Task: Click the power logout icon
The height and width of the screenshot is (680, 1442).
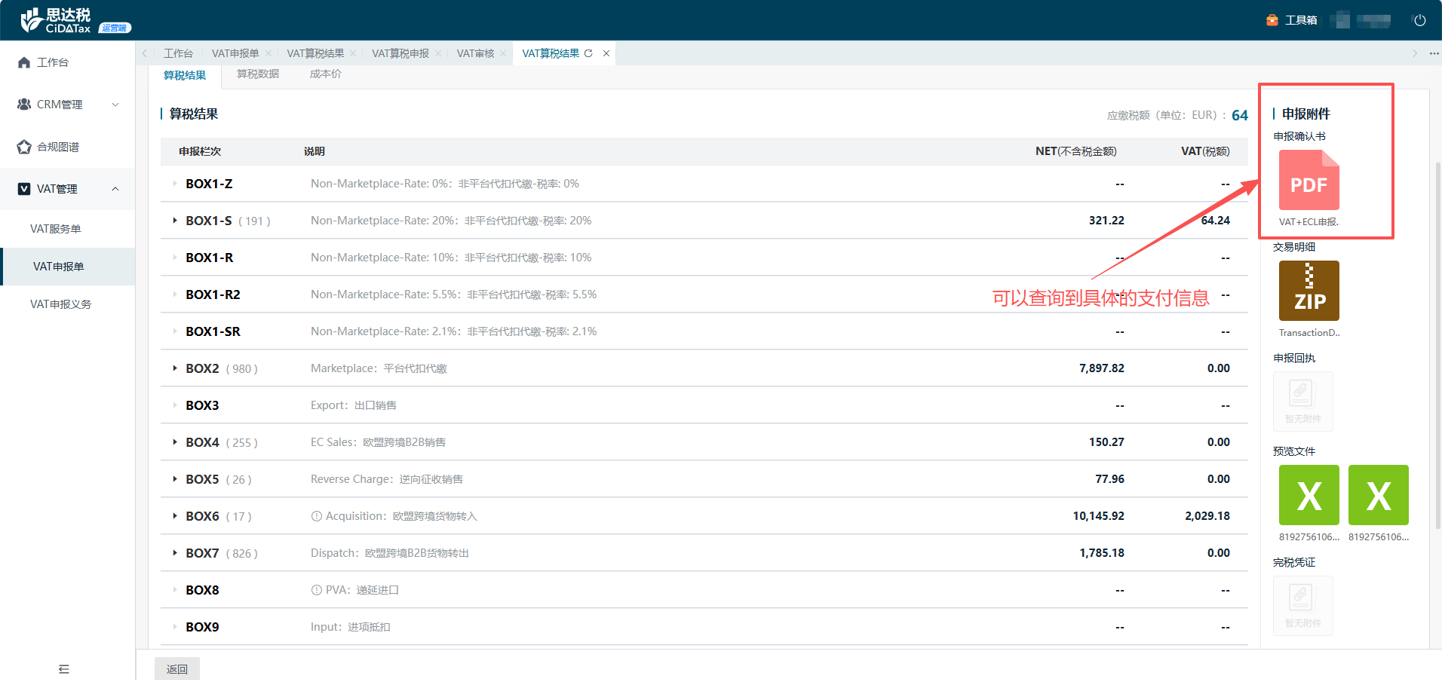Action: pyautogui.click(x=1419, y=20)
